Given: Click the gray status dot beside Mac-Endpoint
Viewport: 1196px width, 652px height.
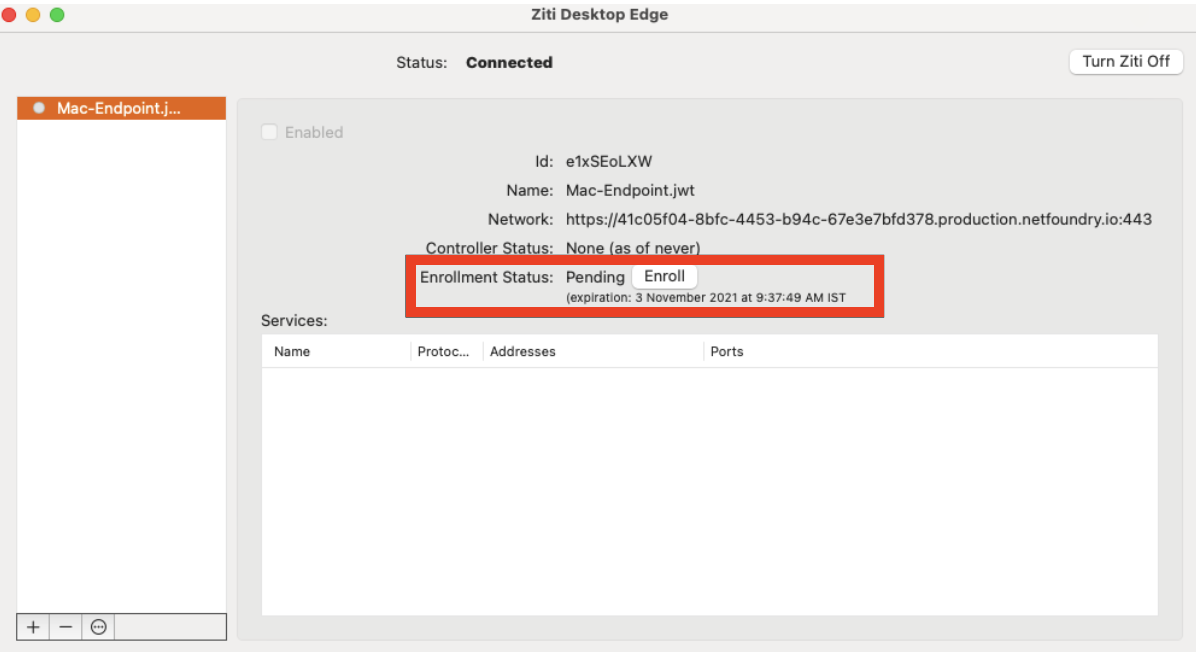Looking at the screenshot, I should click(x=38, y=109).
